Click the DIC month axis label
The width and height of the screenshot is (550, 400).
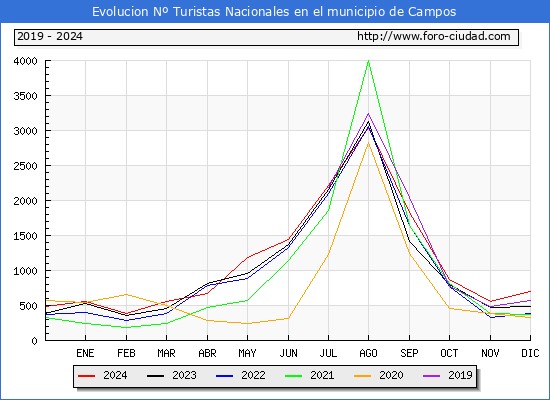[530, 353]
